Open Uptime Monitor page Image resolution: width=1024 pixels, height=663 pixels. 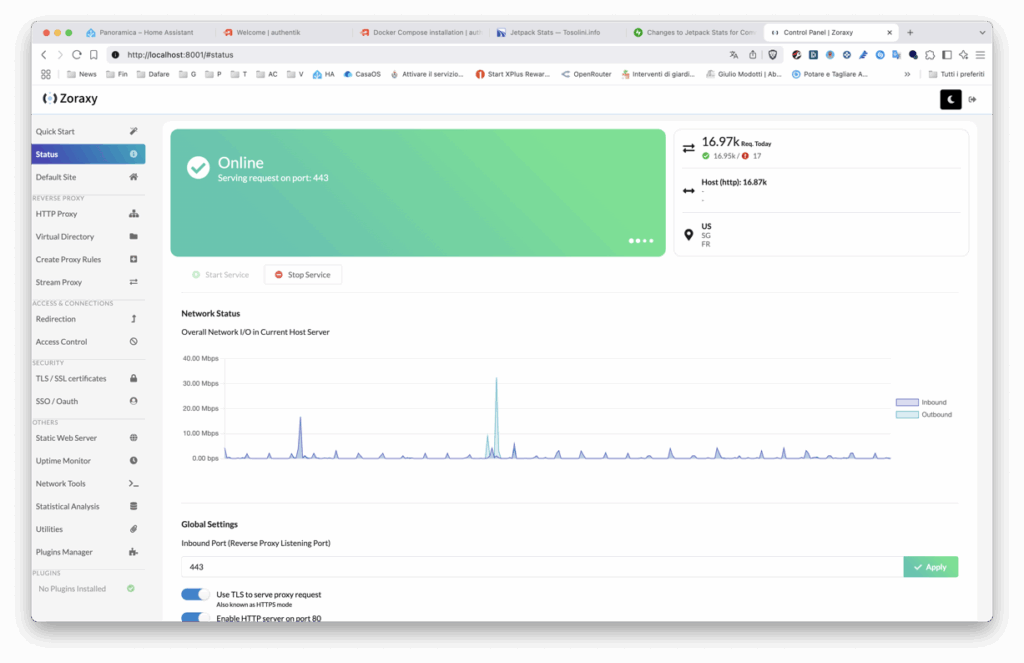tap(88, 461)
